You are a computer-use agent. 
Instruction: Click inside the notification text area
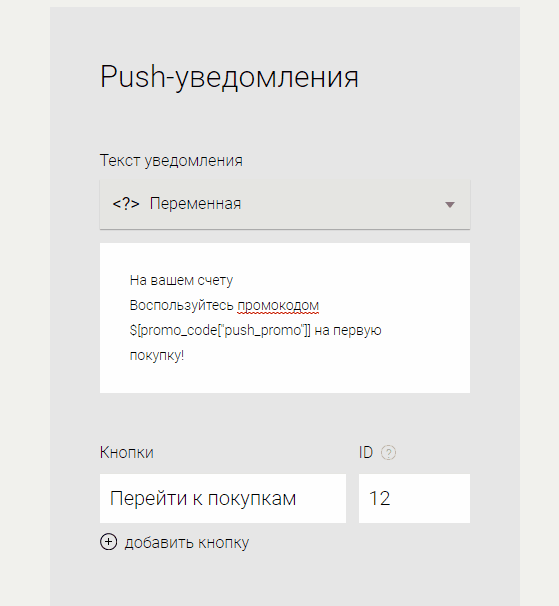coord(285,318)
